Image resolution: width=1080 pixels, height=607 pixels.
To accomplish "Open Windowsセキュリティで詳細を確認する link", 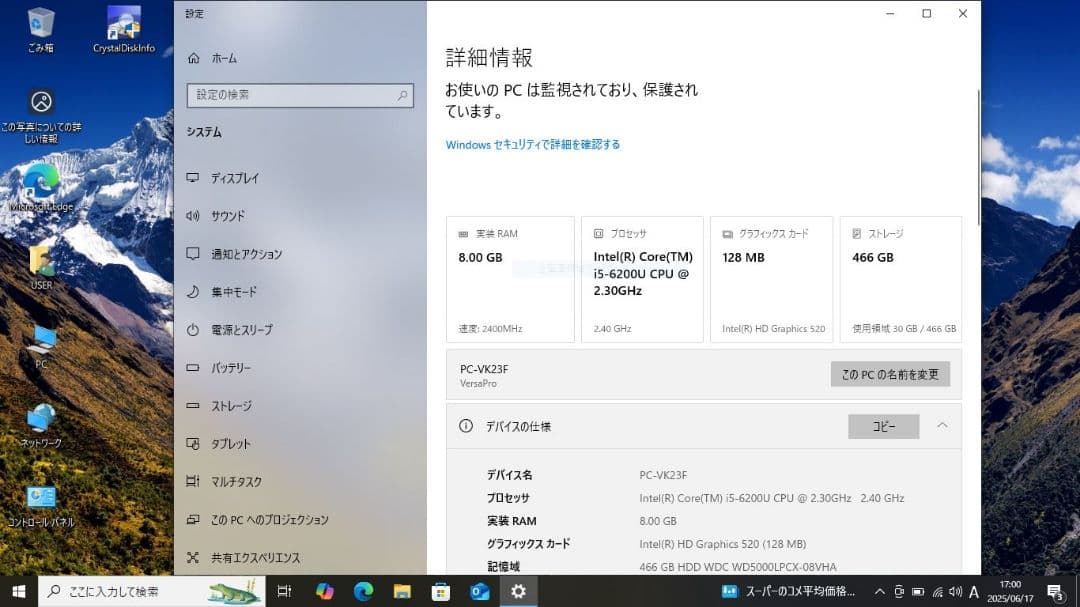I will point(533,144).
